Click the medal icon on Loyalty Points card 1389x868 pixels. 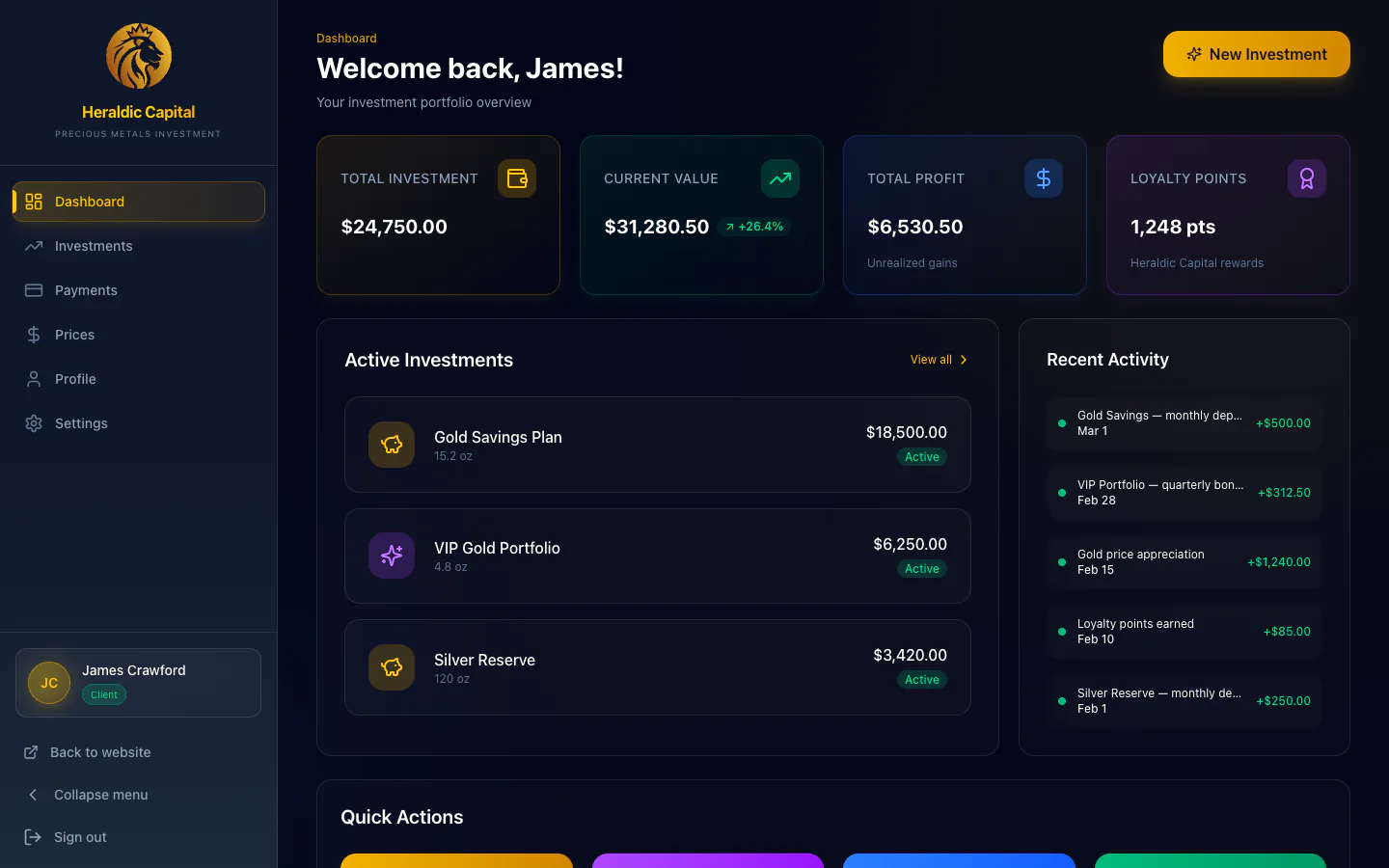click(x=1306, y=178)
